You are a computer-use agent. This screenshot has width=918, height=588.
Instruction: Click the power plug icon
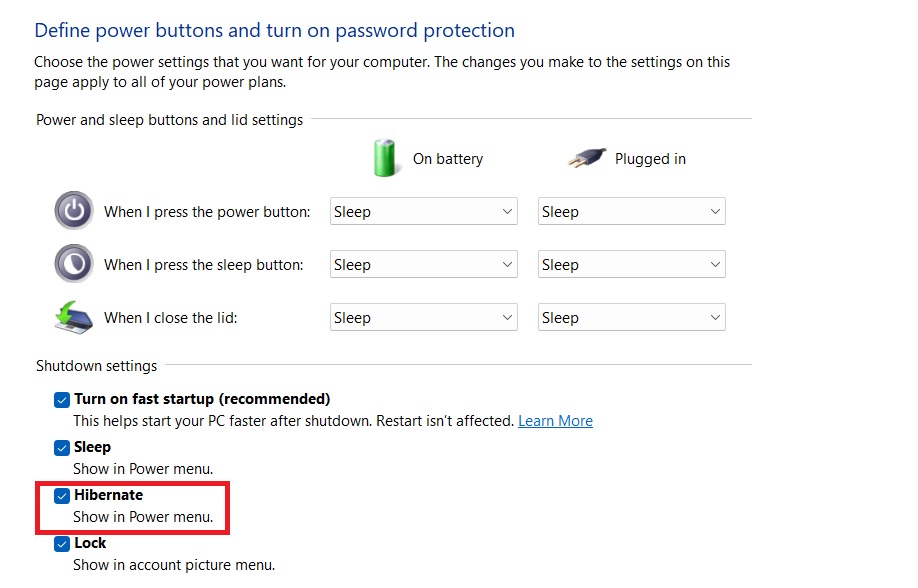click(586, 157)
